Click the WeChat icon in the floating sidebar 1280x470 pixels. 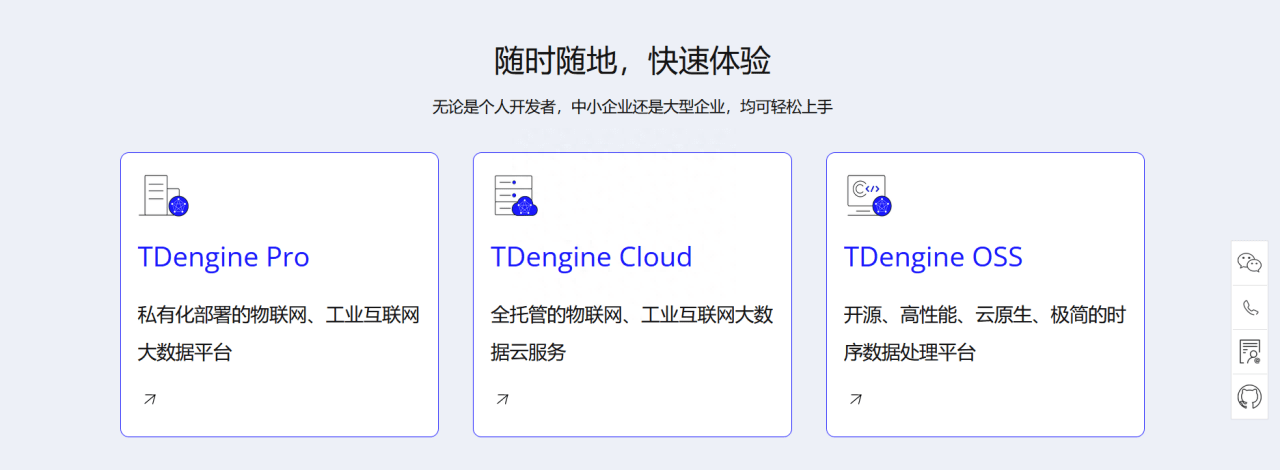tap(1249, 263)
